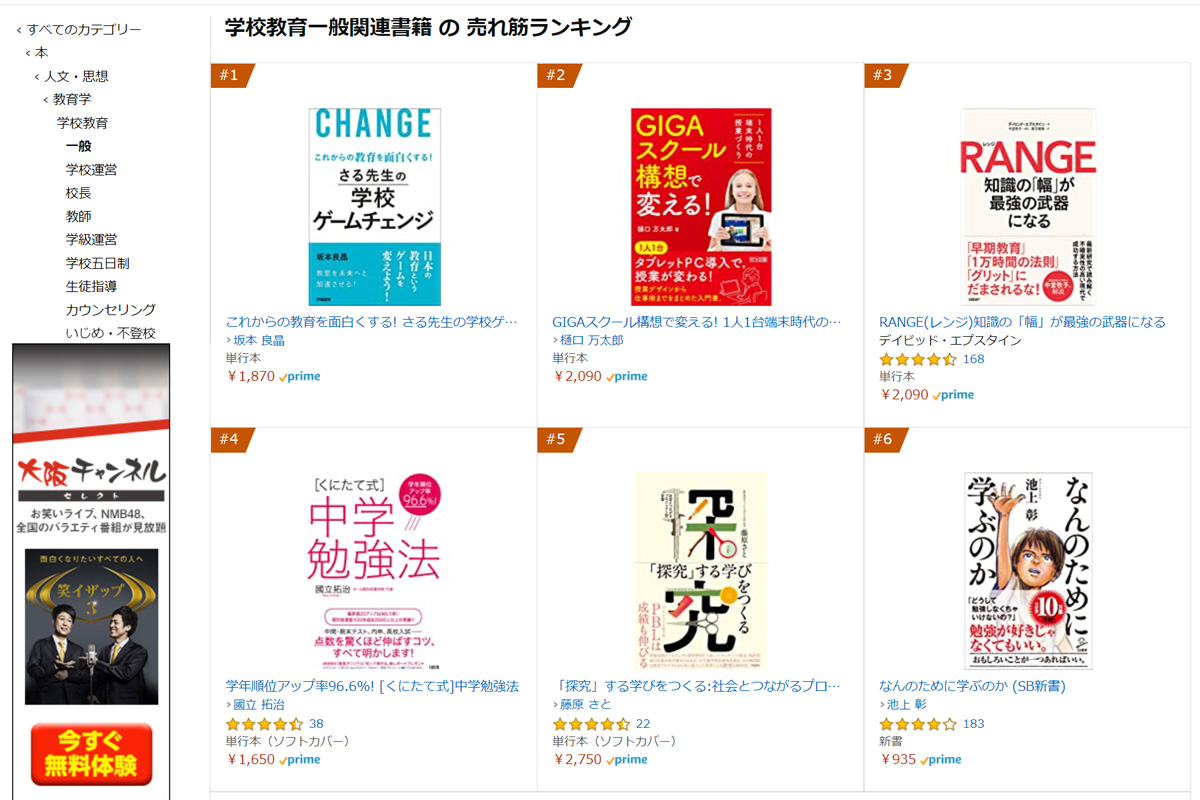Go up to 人文・思想 category
The image size is (1200, 800).
pyautogui.click(x=76, y=76)
